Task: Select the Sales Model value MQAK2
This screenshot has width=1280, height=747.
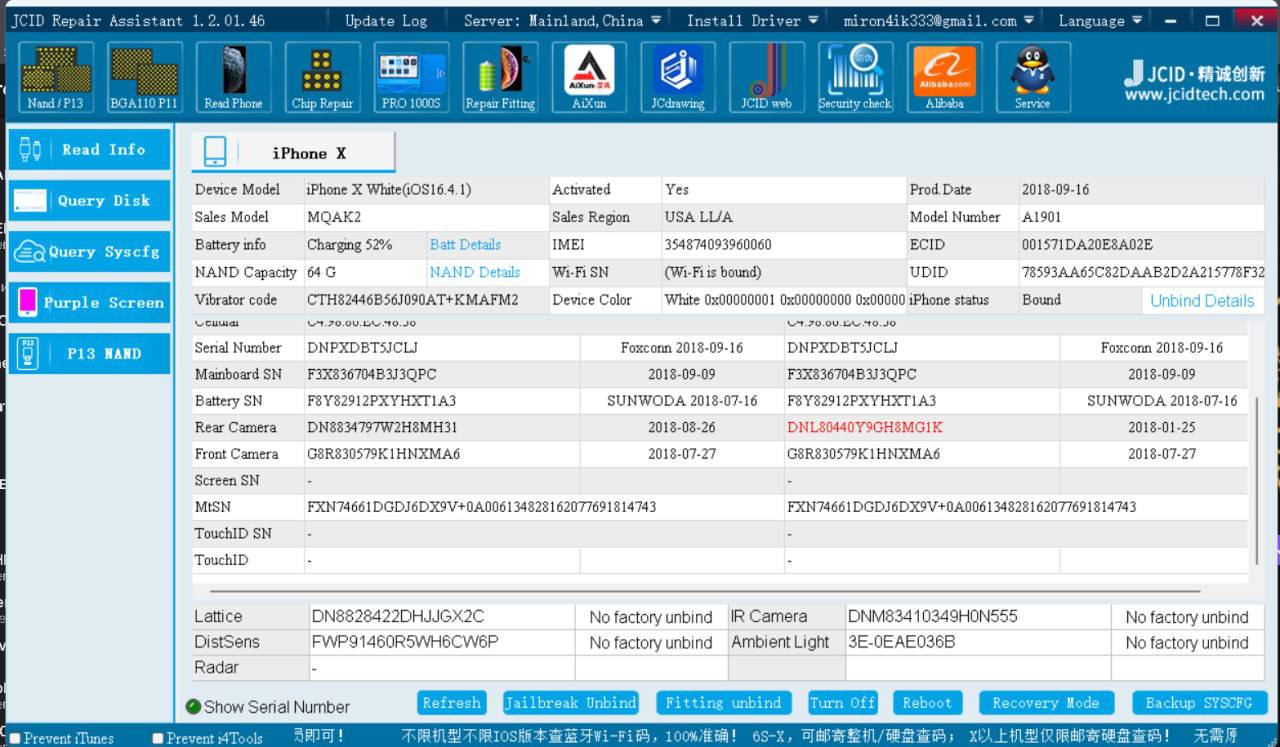Action: point(334,217)
